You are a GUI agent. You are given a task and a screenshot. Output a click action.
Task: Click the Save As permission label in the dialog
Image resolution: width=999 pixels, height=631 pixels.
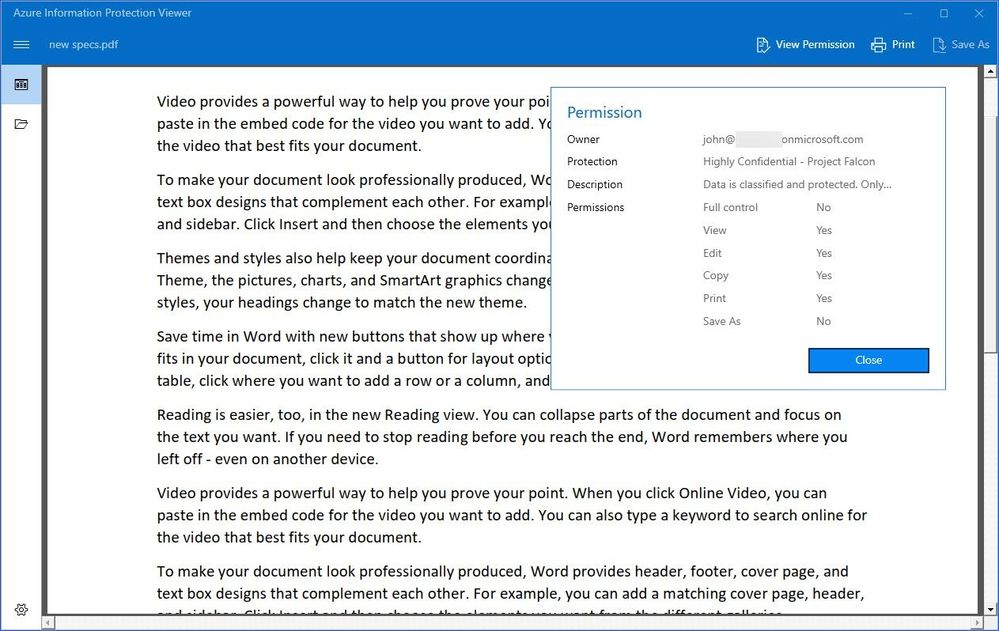[722, 321]
